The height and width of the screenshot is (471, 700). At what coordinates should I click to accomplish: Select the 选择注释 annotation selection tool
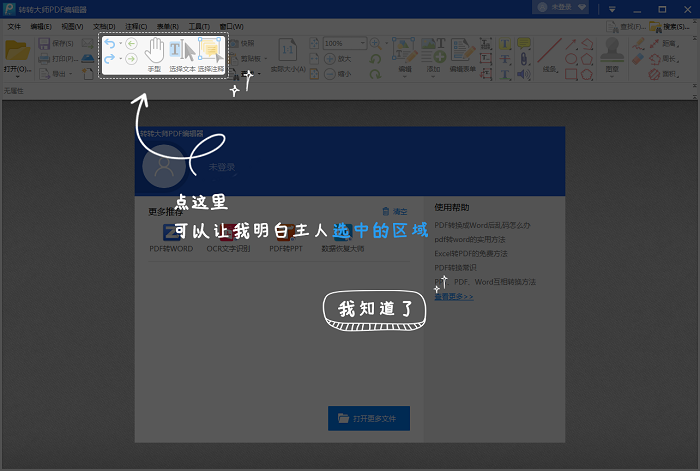tap(211, 54)
